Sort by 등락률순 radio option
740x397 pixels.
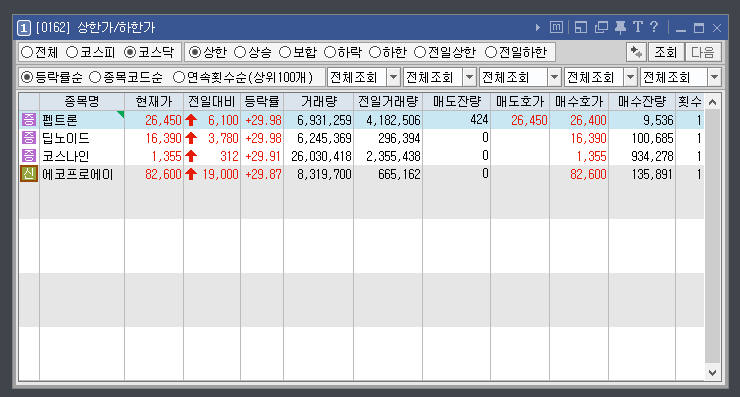tap(27, 77)
